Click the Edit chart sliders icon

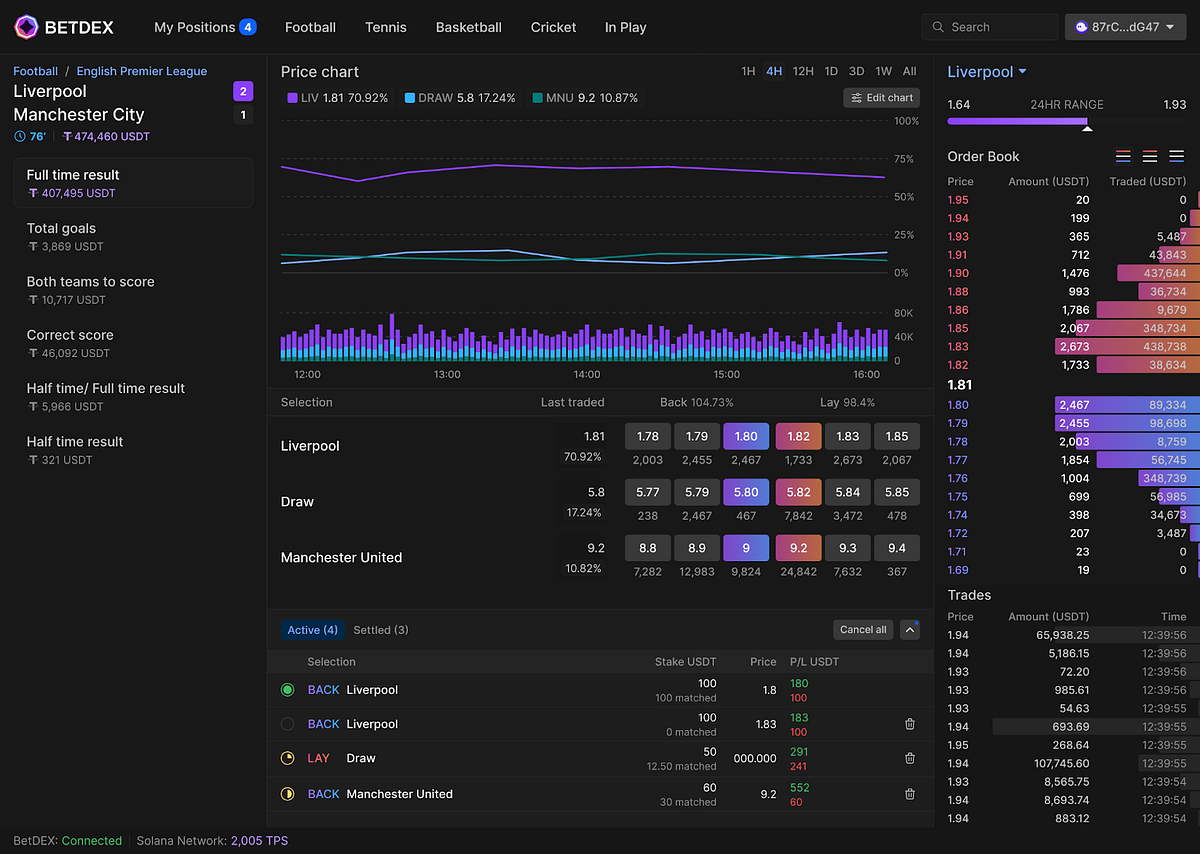[x=857, y=98]
